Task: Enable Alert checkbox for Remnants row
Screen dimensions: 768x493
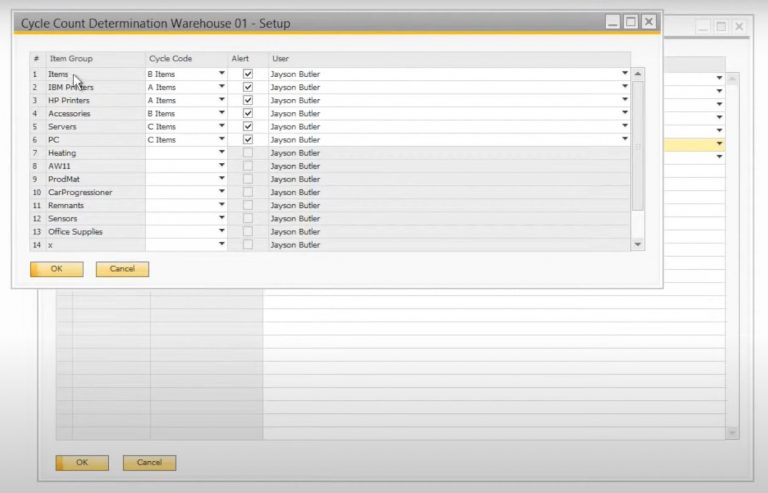Action: (x=248, y=205)
